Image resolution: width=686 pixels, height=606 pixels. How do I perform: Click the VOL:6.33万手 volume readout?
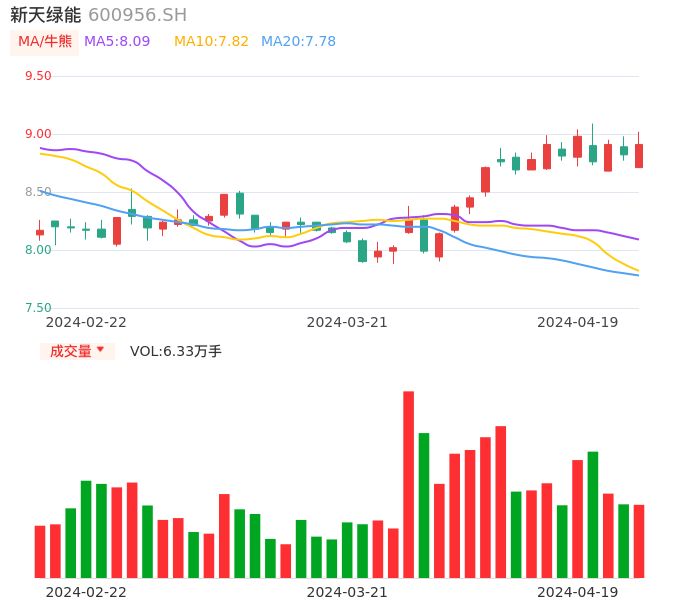(x=176, y=351)
